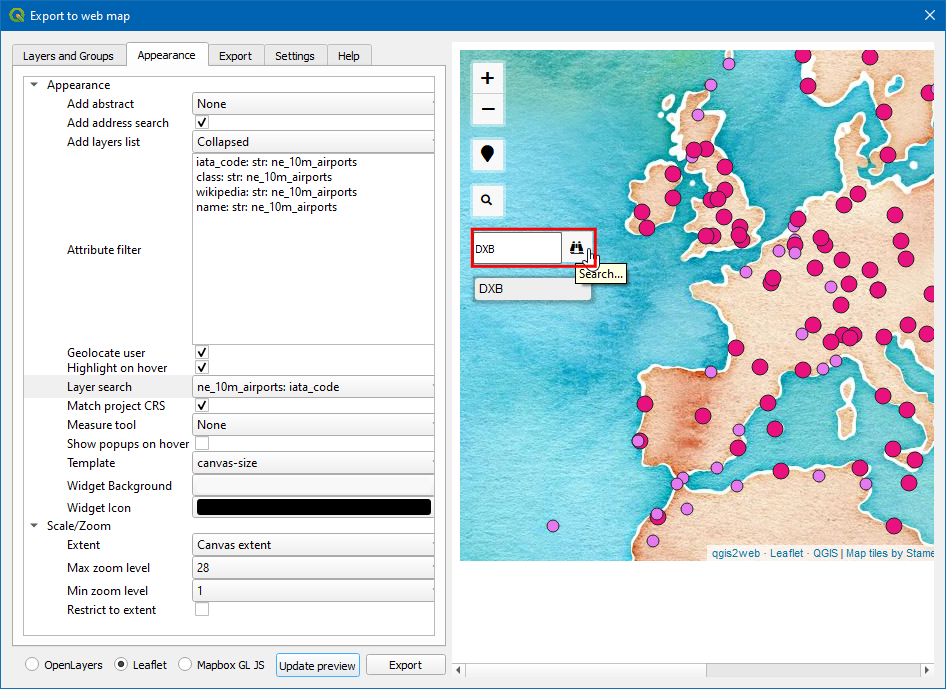Click the magnifier address search icon
Image resolution: width=946 pixels, height=689 pixels.
[487, 200]
